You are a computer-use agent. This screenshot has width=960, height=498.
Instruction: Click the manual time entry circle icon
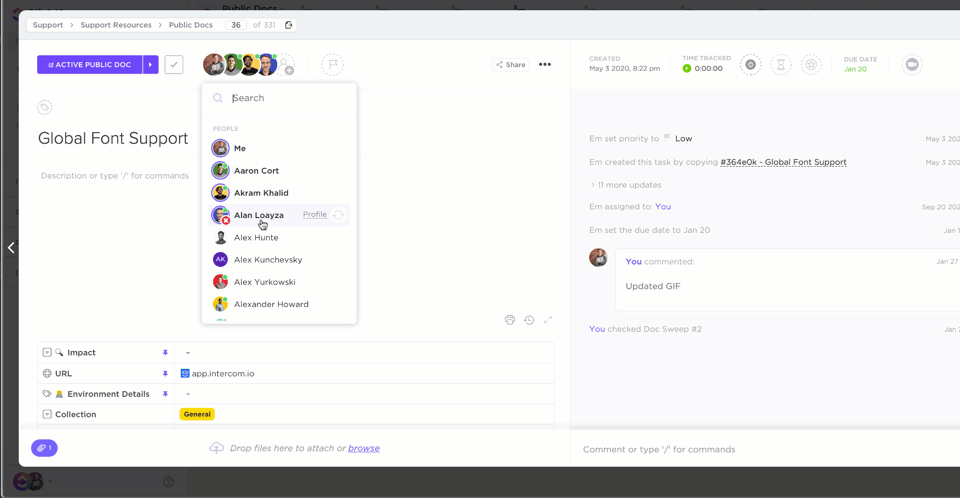point(751,64)
